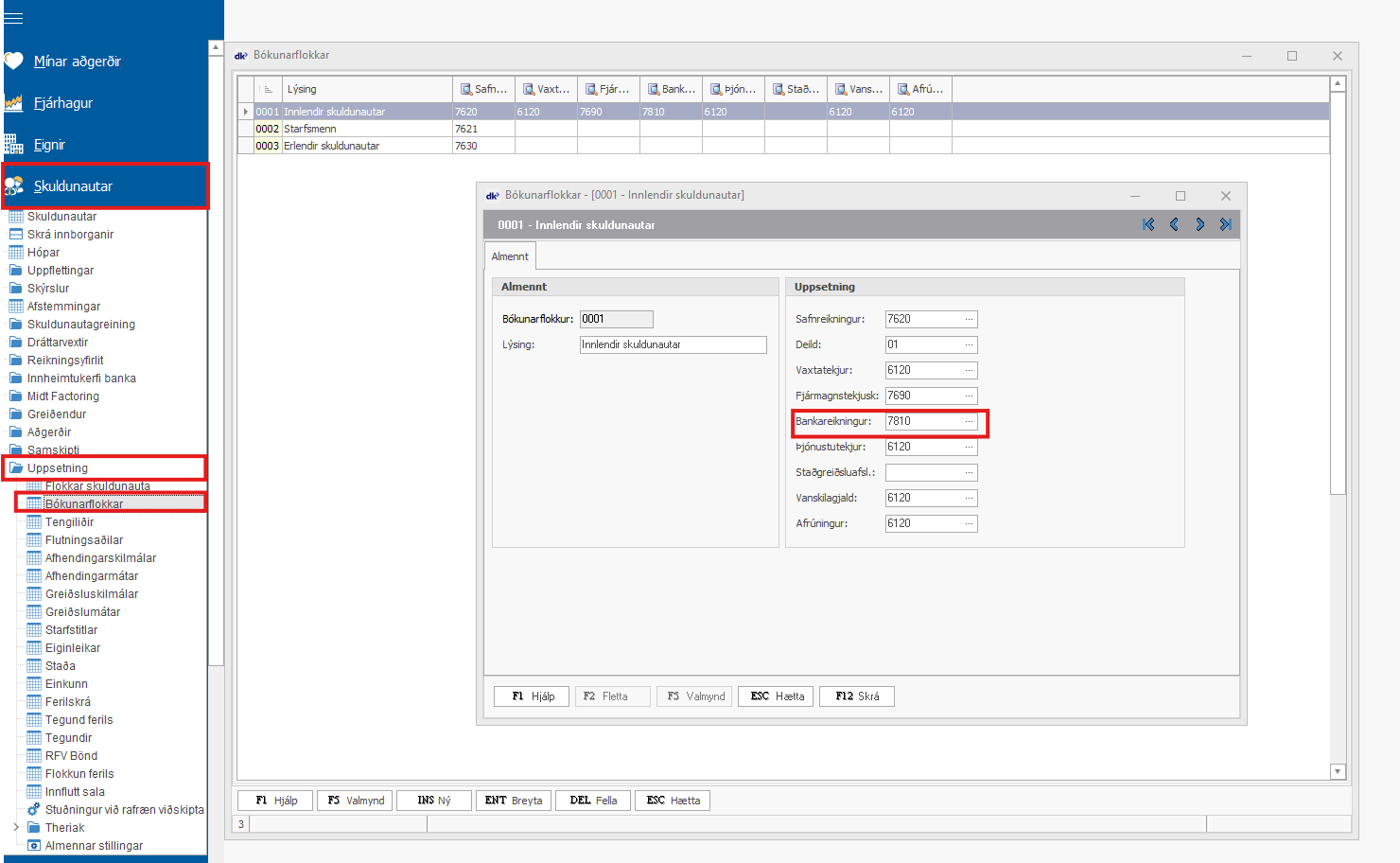Select the Starfsmenn row in the table
1400x863 pixels.
(310, 129)
